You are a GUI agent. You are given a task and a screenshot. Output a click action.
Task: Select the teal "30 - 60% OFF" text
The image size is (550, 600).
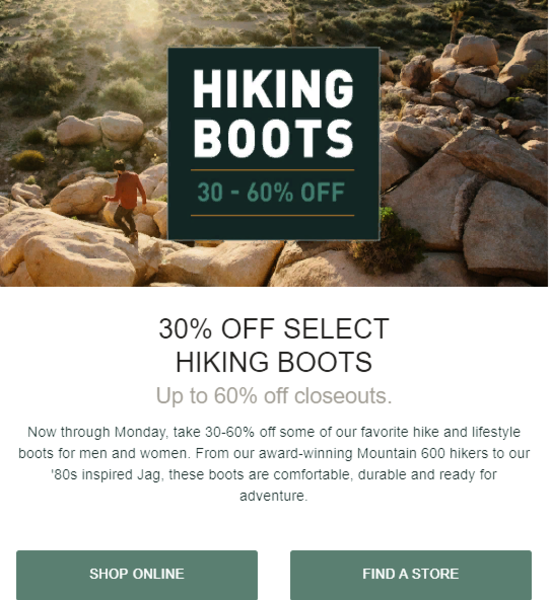pos(271,192)
